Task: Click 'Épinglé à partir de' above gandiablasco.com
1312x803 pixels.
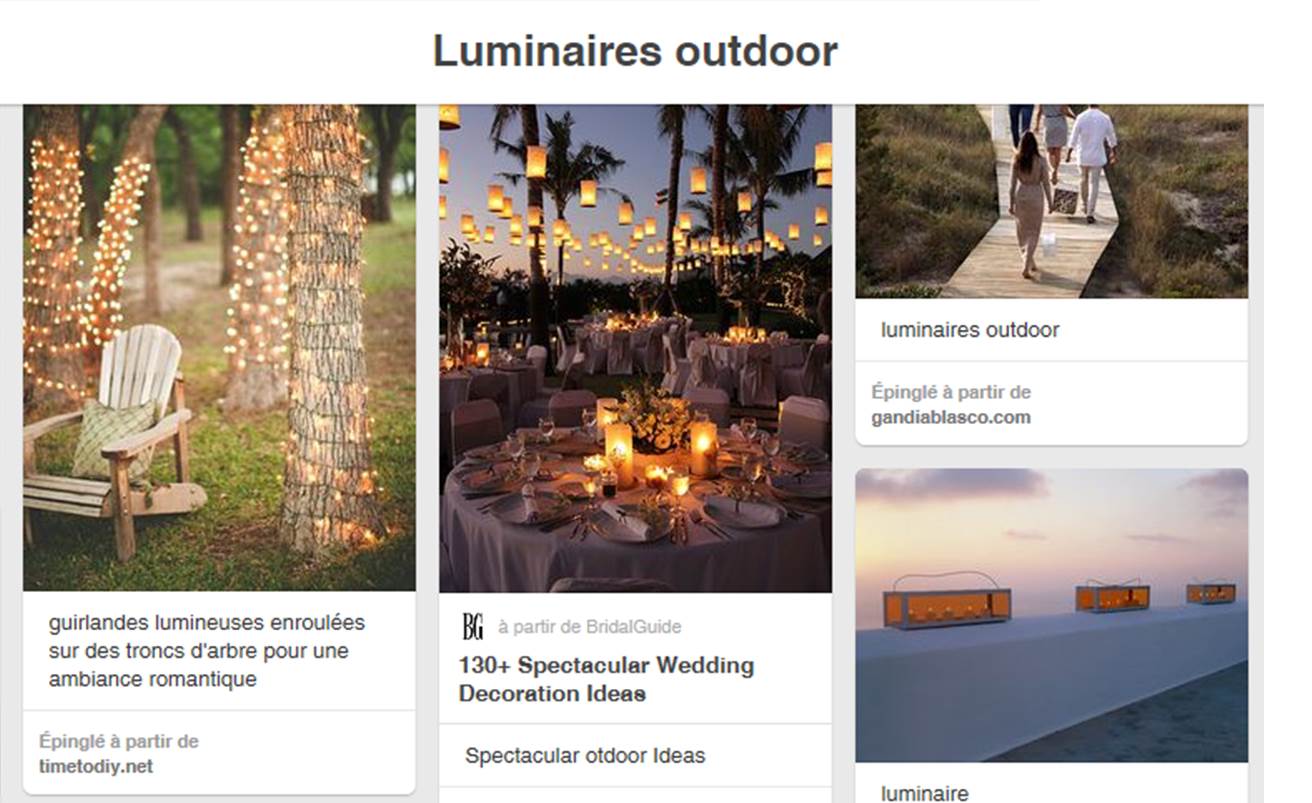Action: pos(951,392)
